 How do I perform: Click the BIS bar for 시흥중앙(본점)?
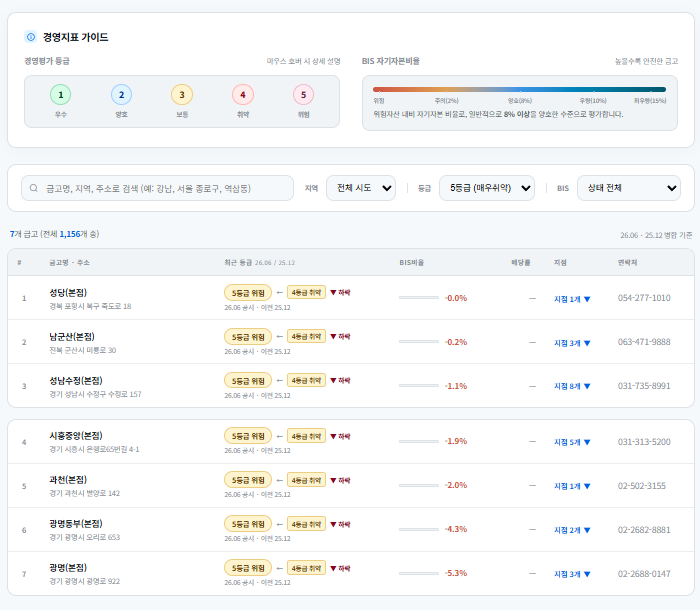419,441
